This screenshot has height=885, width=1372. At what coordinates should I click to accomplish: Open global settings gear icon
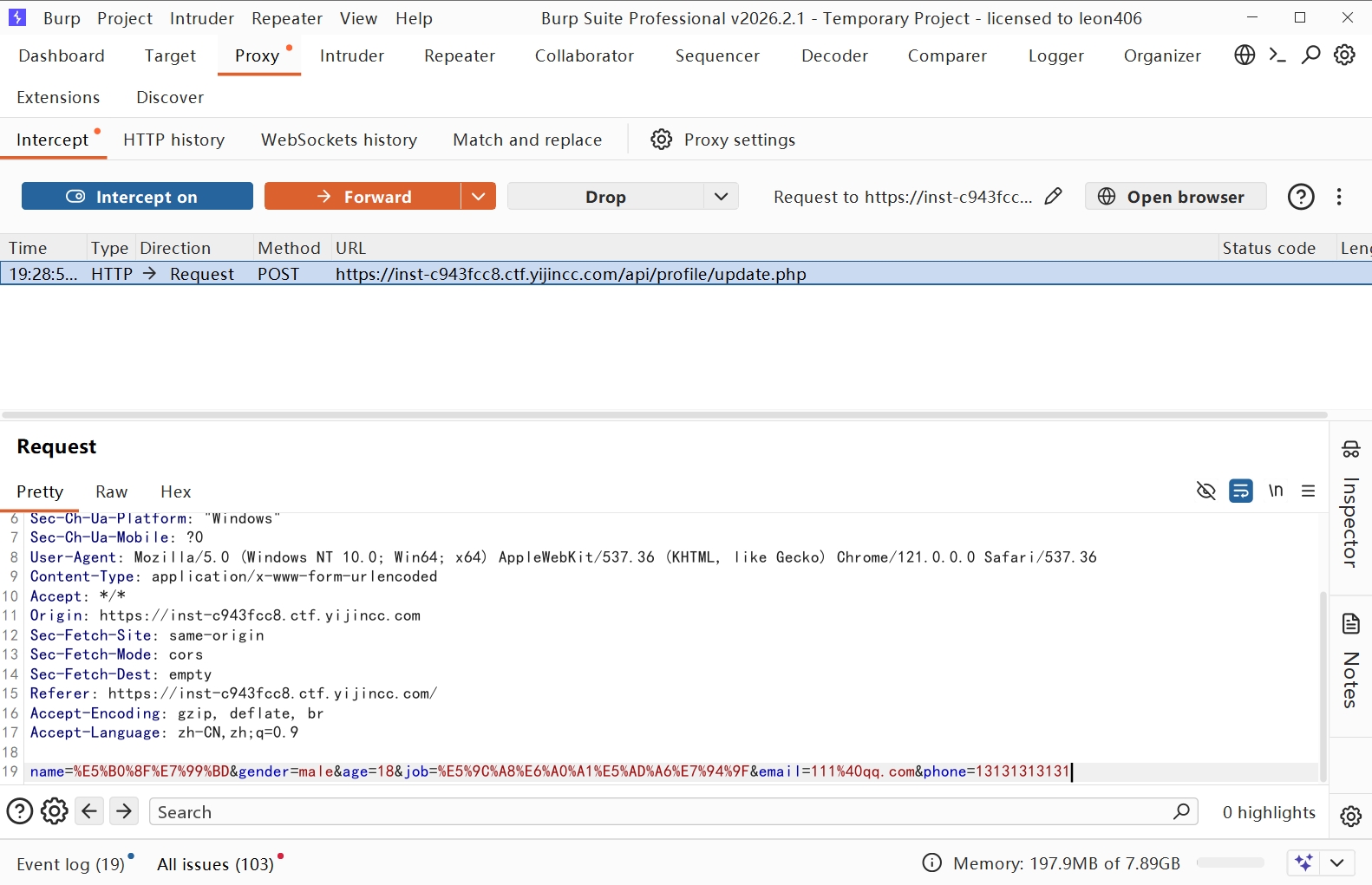point(1344,55)
